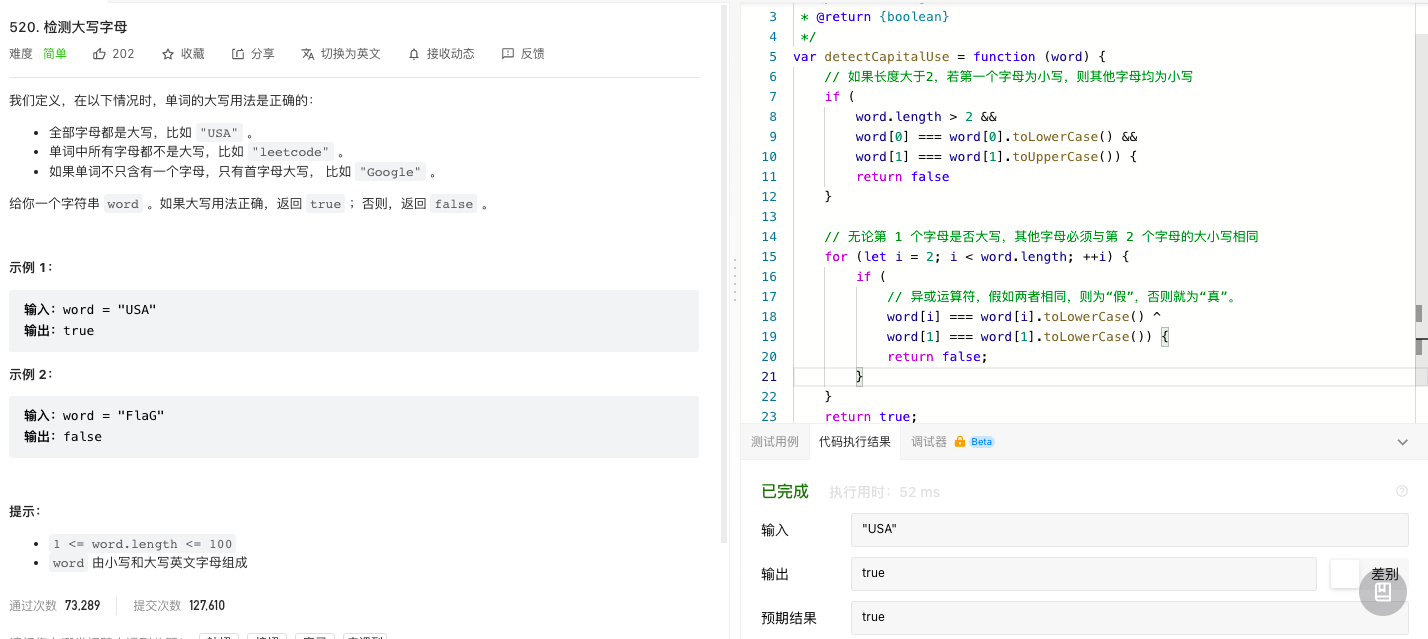Select the 代码执行结果 tab
Screen dimensions: 1428x639
(854, 441)
